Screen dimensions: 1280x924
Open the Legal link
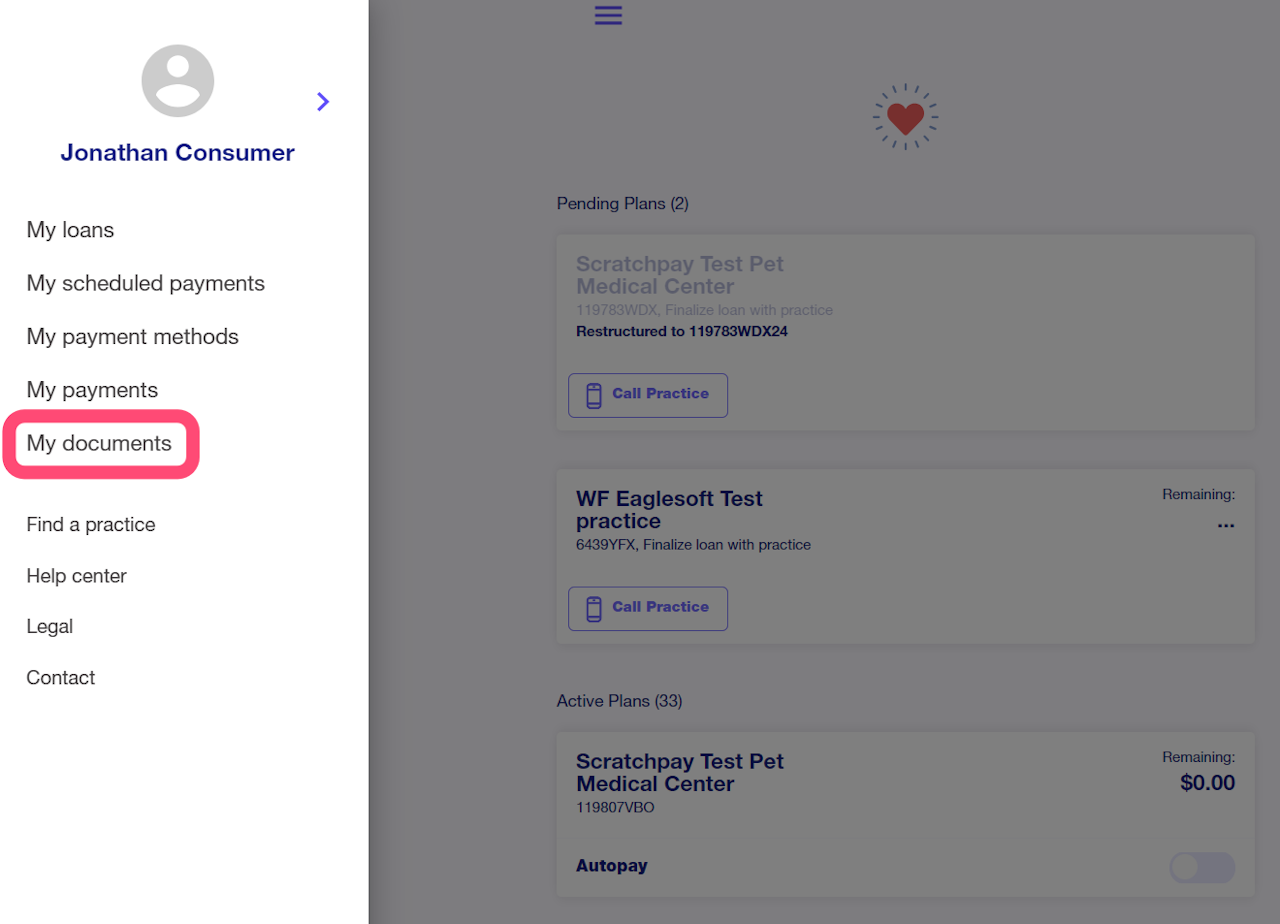point(50,627)
